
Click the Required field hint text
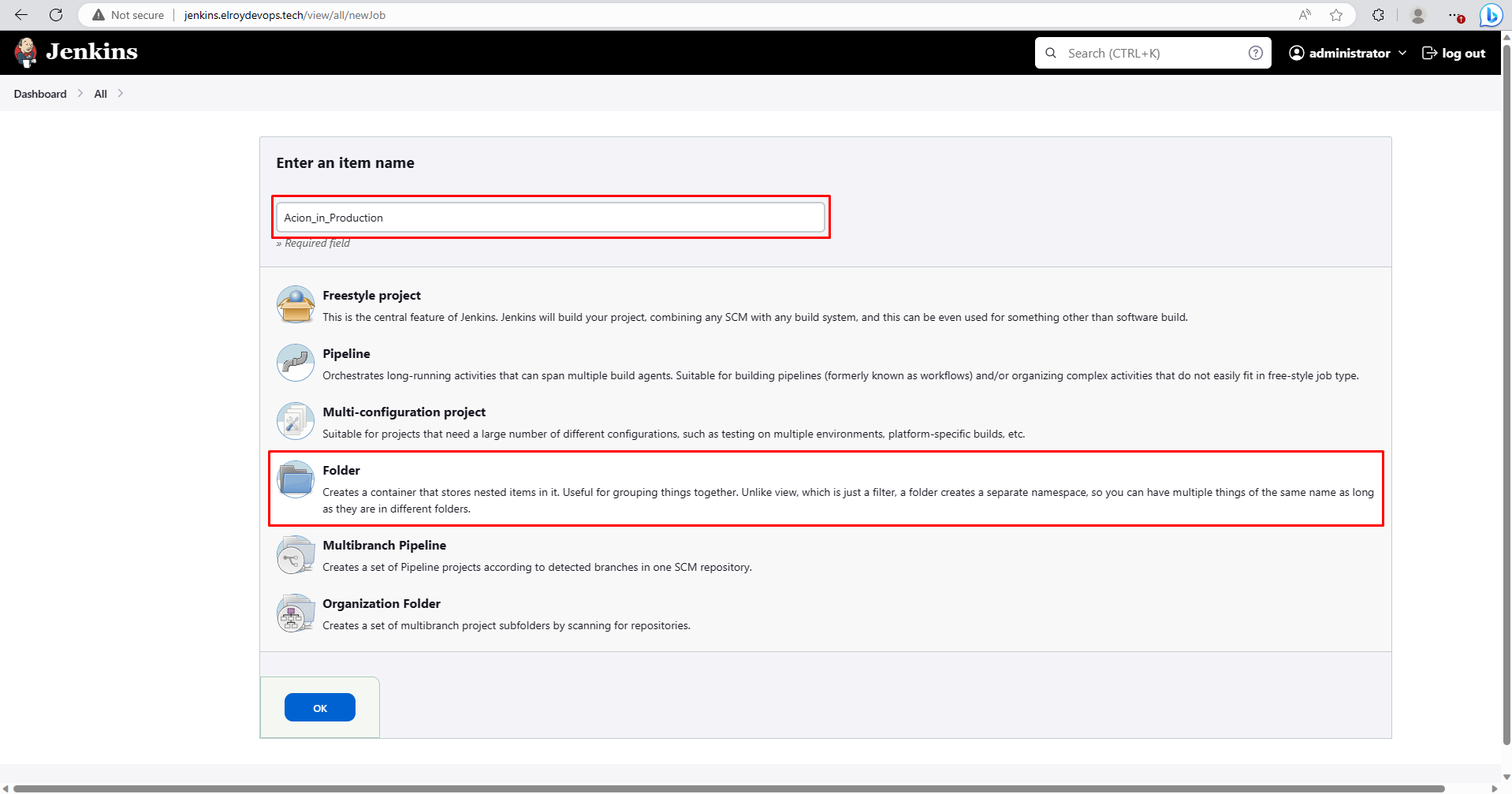pos(313,243)
